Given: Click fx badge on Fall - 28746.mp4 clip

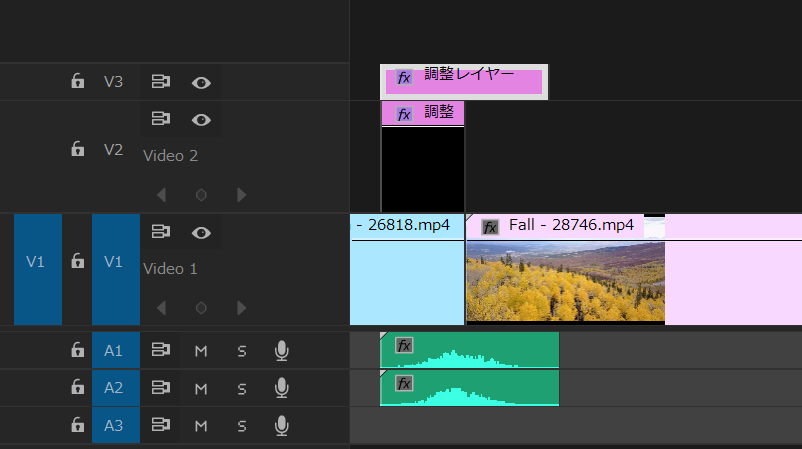Looking at the screenshot, I should pos(490,228).
